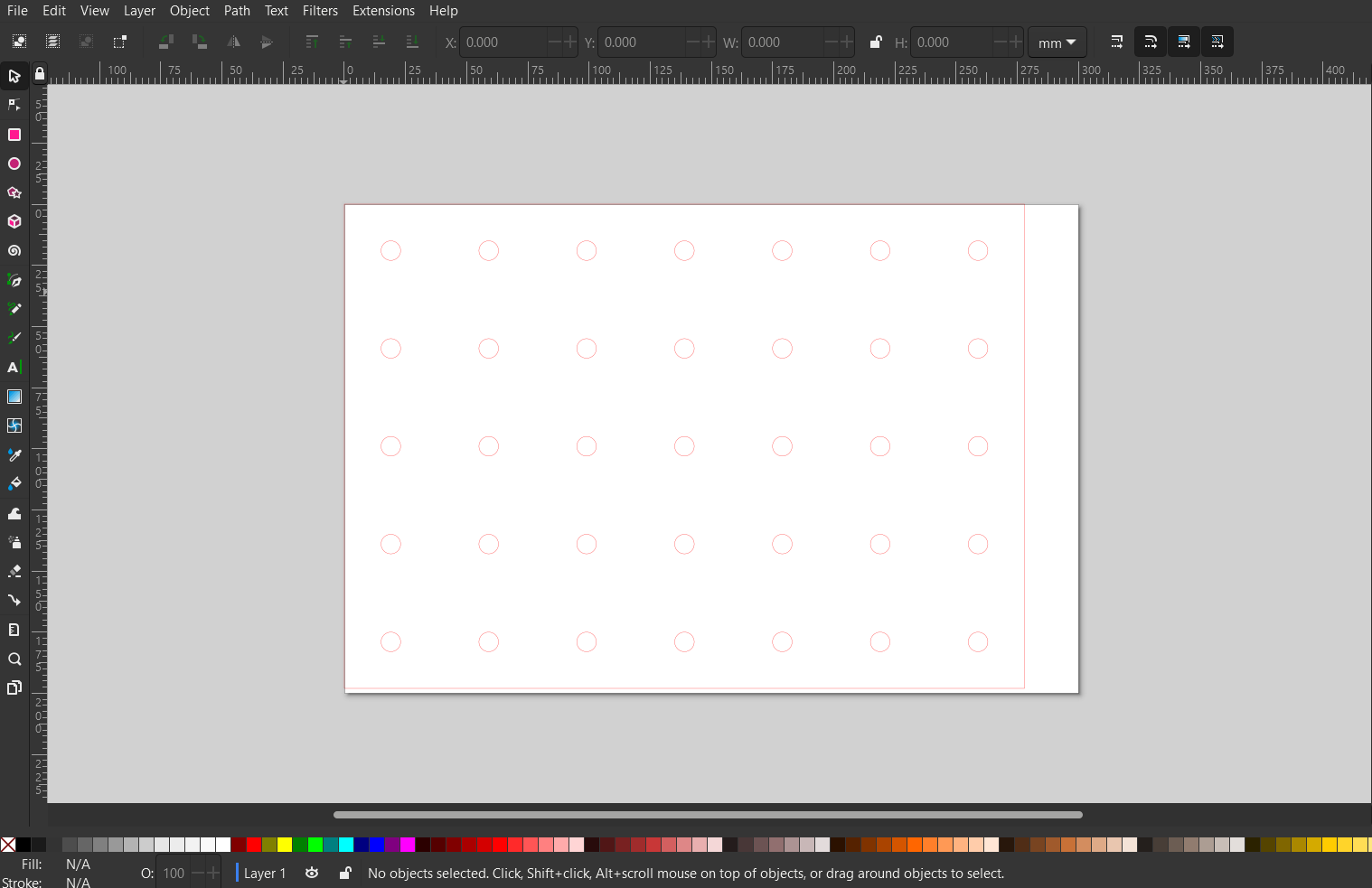Flip selection vertically
Screen dimensions: 1372x888
pyautogui.click(x=267, y=42)
